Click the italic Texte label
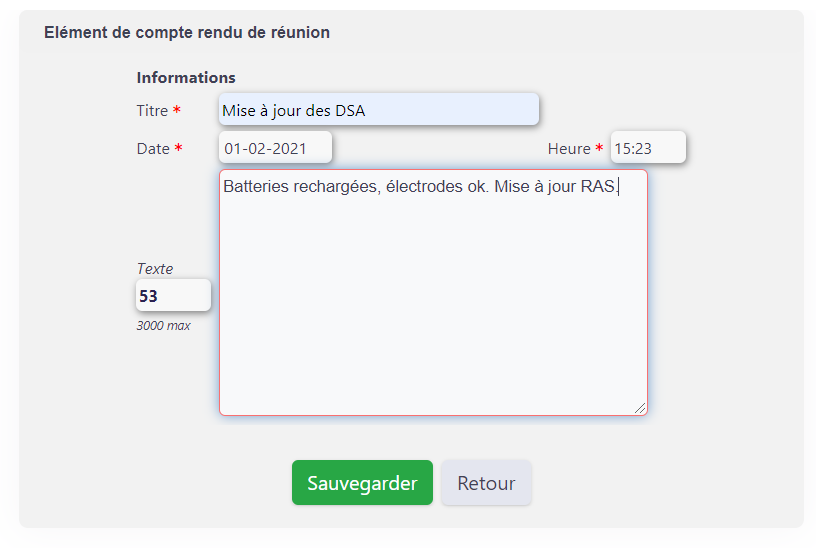The image size is (816, 548). coord(155,269)
